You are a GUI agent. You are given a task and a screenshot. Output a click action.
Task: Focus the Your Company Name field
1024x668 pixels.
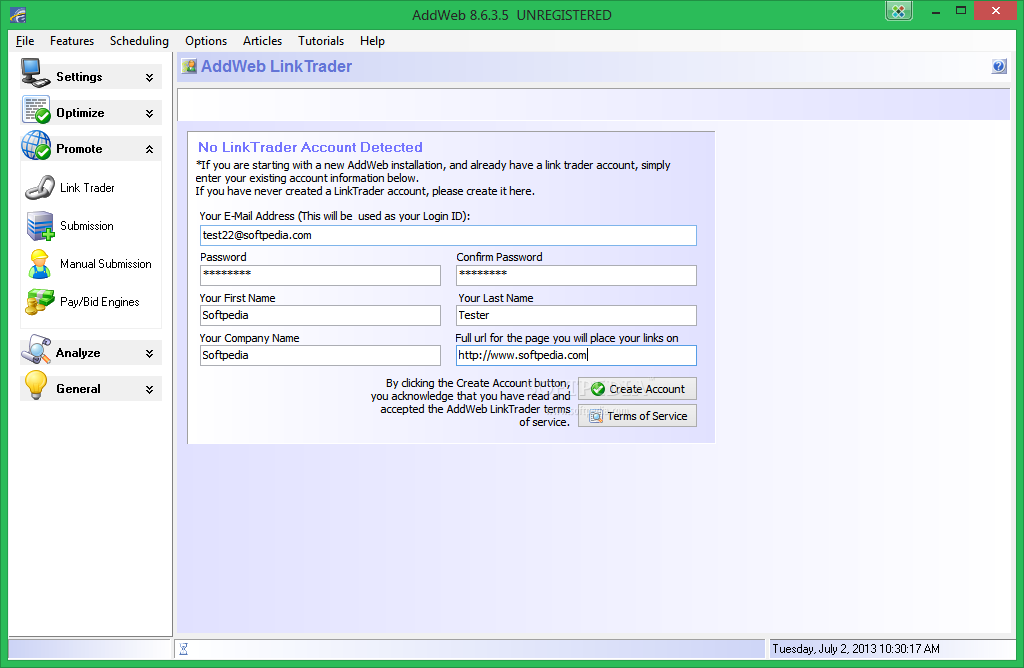320,355
